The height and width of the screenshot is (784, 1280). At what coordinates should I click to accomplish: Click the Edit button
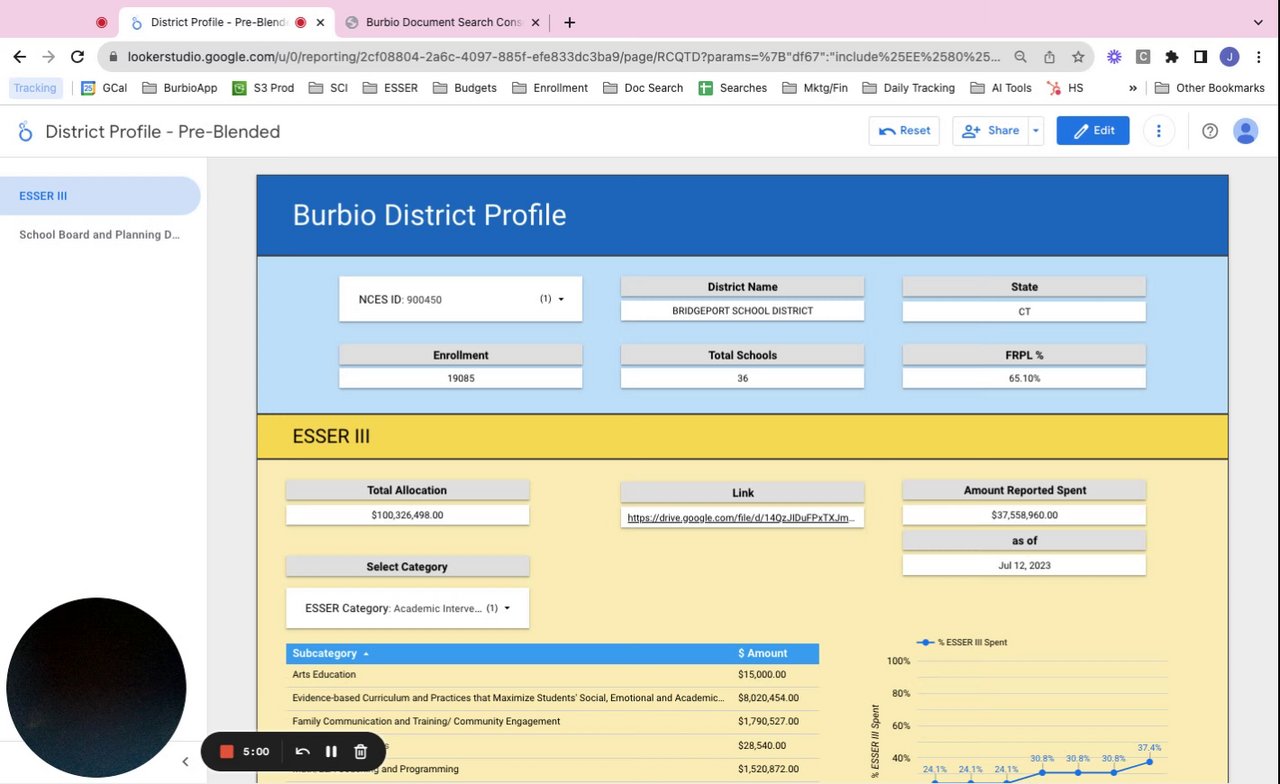1093,131
